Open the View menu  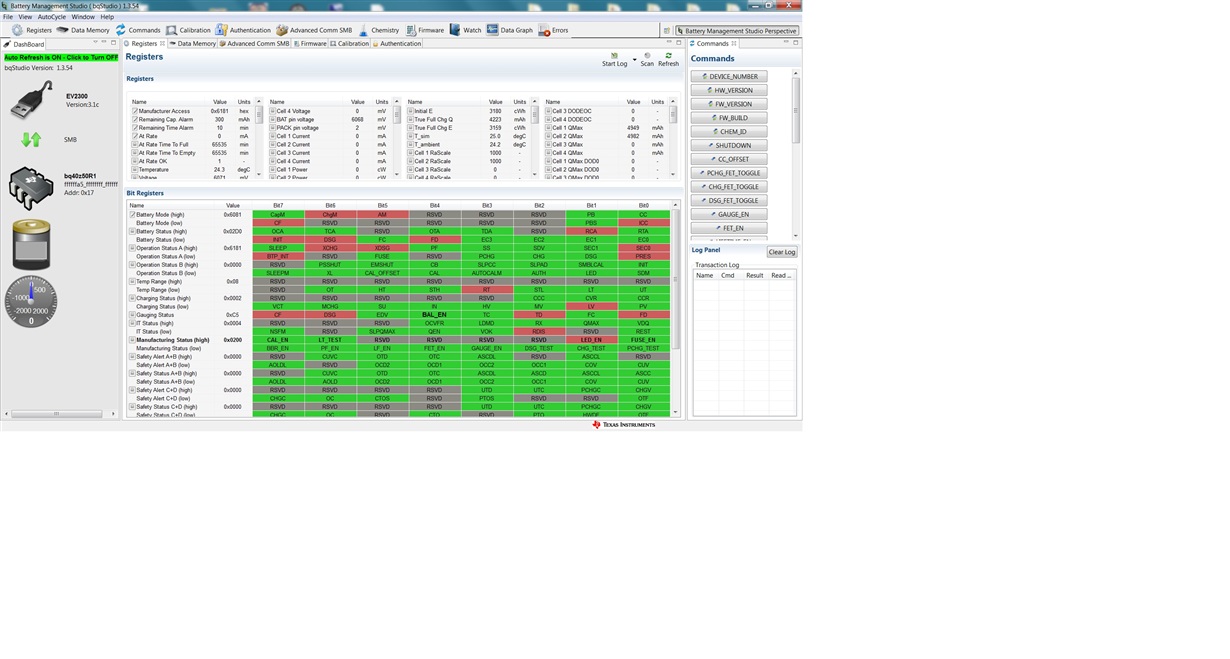coord(25,17)
